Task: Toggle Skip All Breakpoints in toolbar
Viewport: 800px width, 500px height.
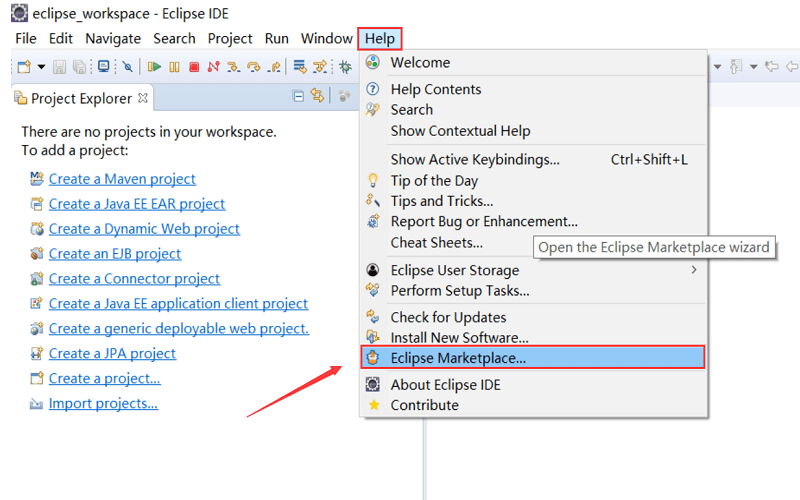Action: coord(128,67)
